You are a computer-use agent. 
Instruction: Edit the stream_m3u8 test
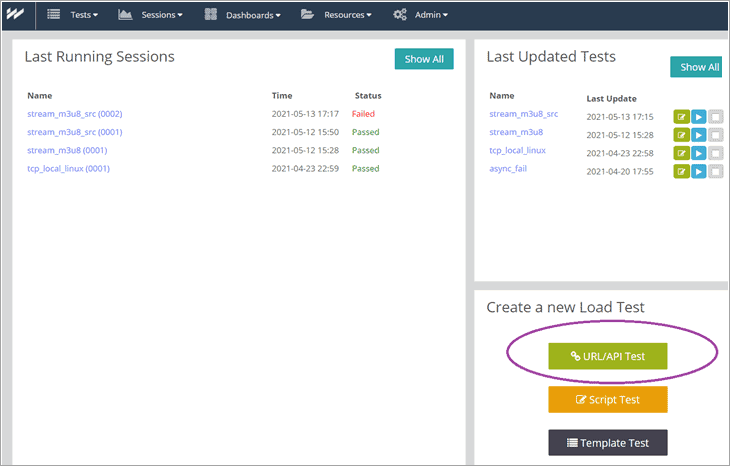(681, 135)
